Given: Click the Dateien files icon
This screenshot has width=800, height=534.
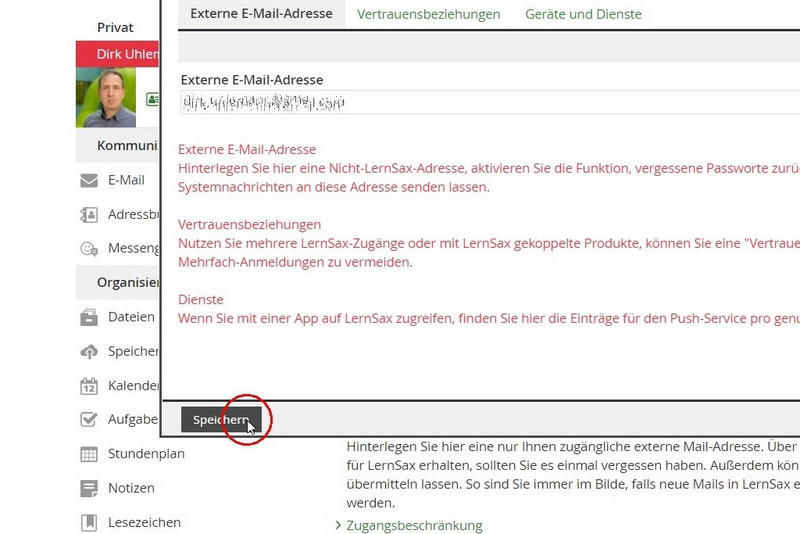Looking at the screenshot, I should click(x=89, y=317).
